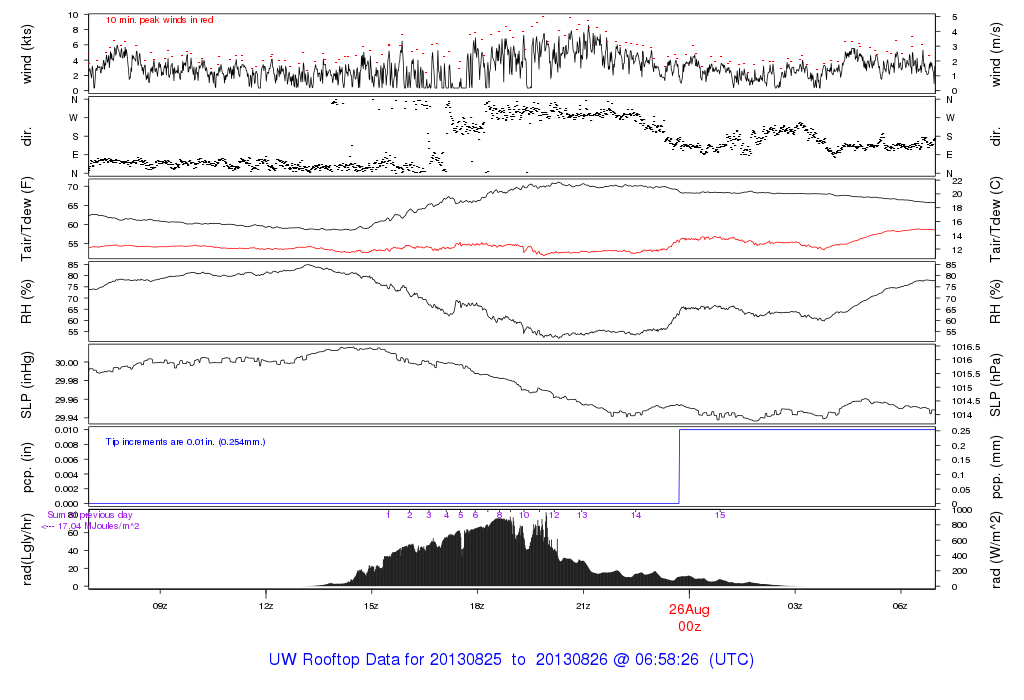Select the 'SLP (hPa)' axis label
The width and height of the screenshot is (1024, 700).
point(995,385)
